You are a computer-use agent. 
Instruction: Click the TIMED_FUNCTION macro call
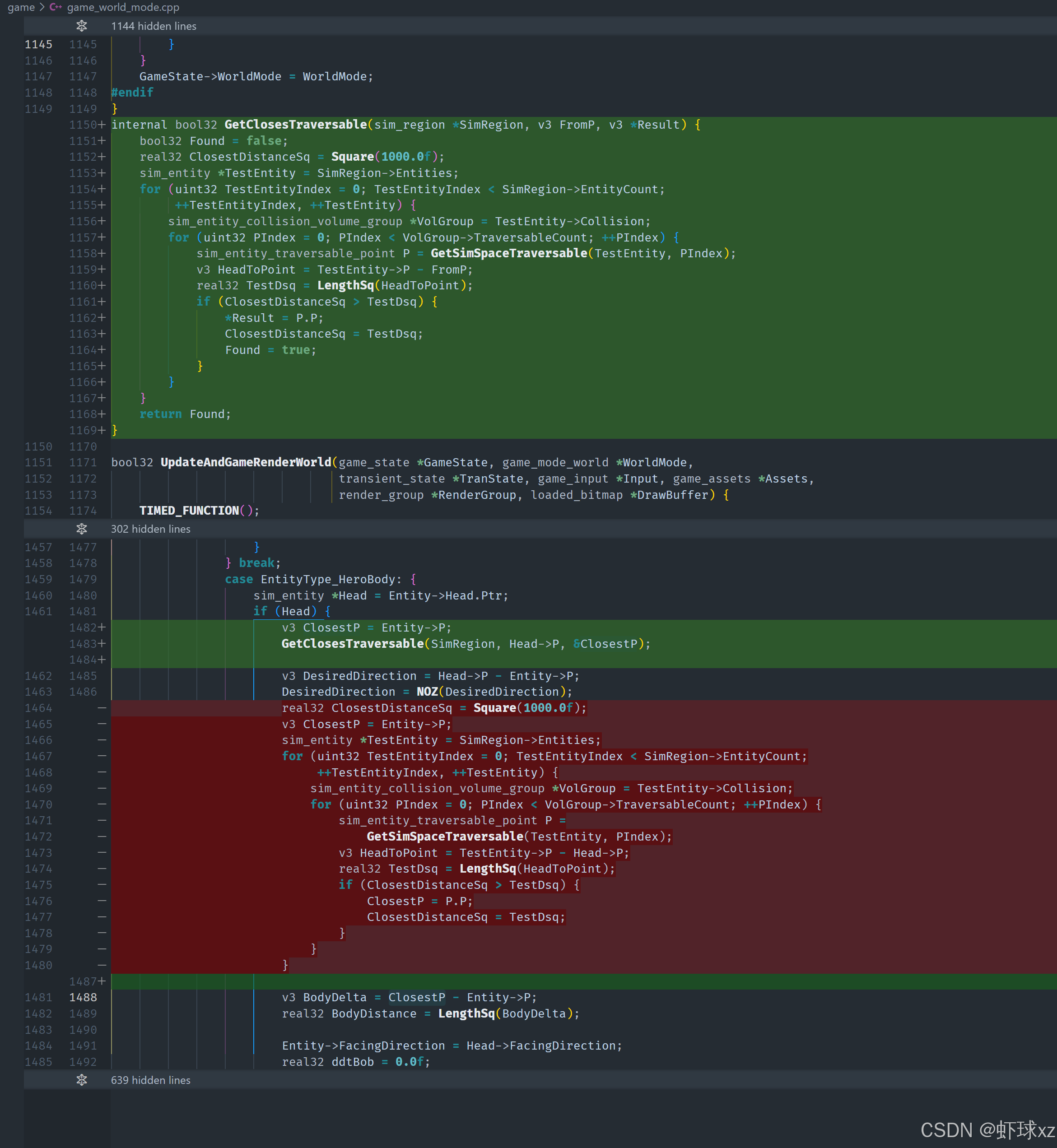point(189,511)
